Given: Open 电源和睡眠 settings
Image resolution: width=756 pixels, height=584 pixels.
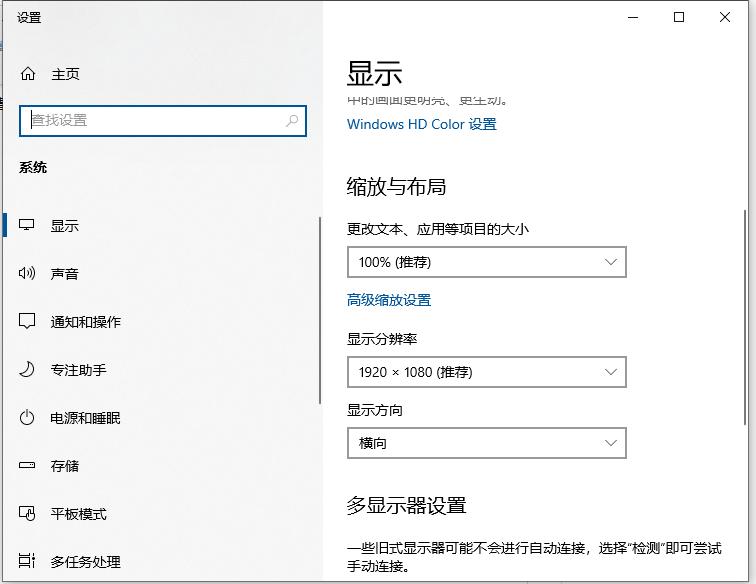Looking at the screenshot, I should [x=85, y=418].
